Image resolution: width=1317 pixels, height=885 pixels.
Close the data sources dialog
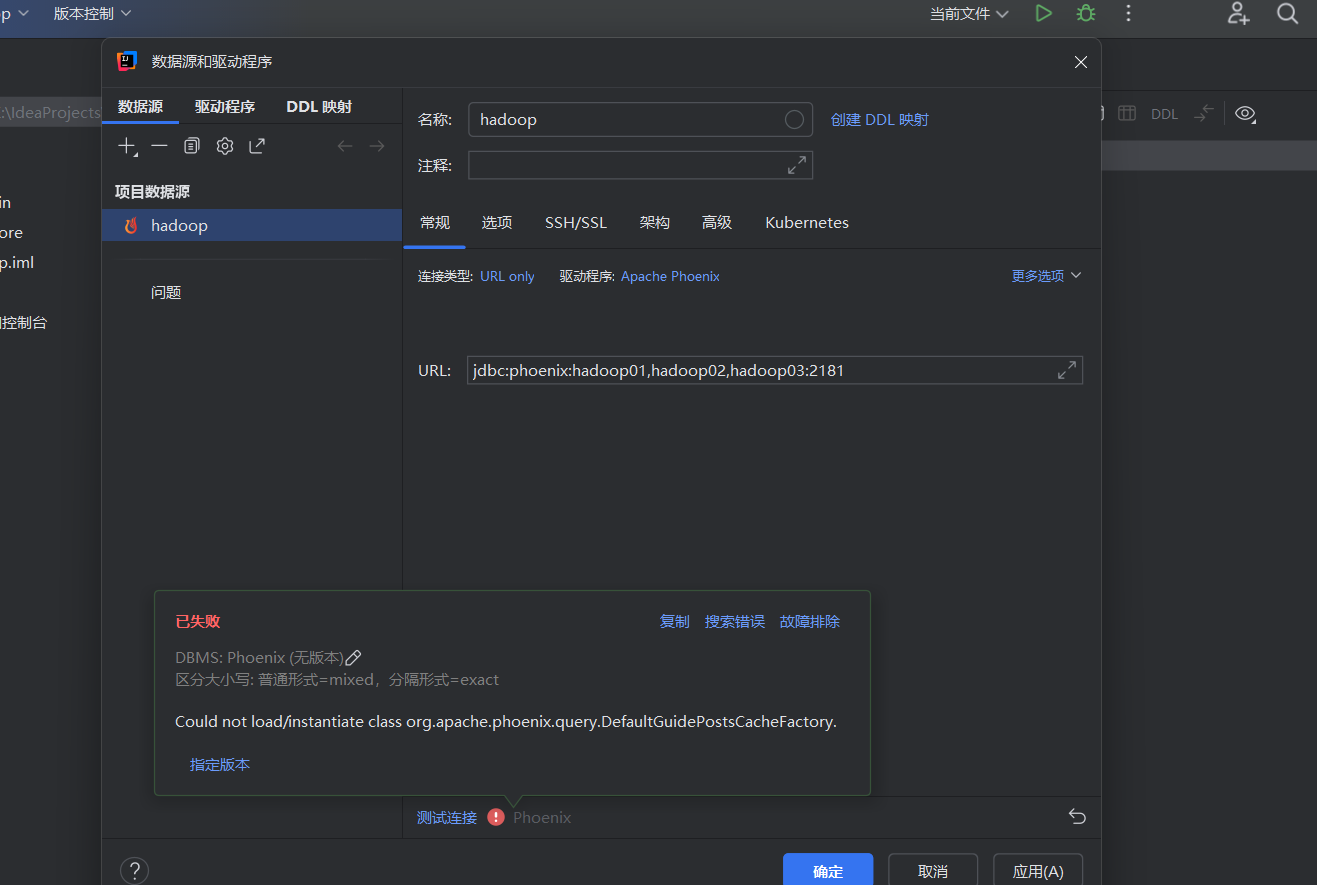pyautogui.click(x=1081, y=62)
